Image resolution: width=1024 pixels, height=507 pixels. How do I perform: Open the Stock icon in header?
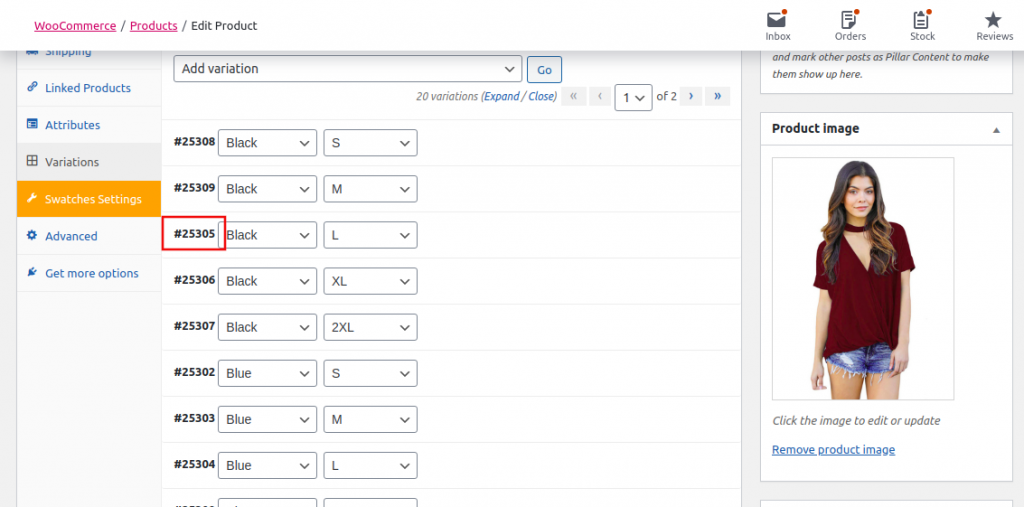[922, 20]
